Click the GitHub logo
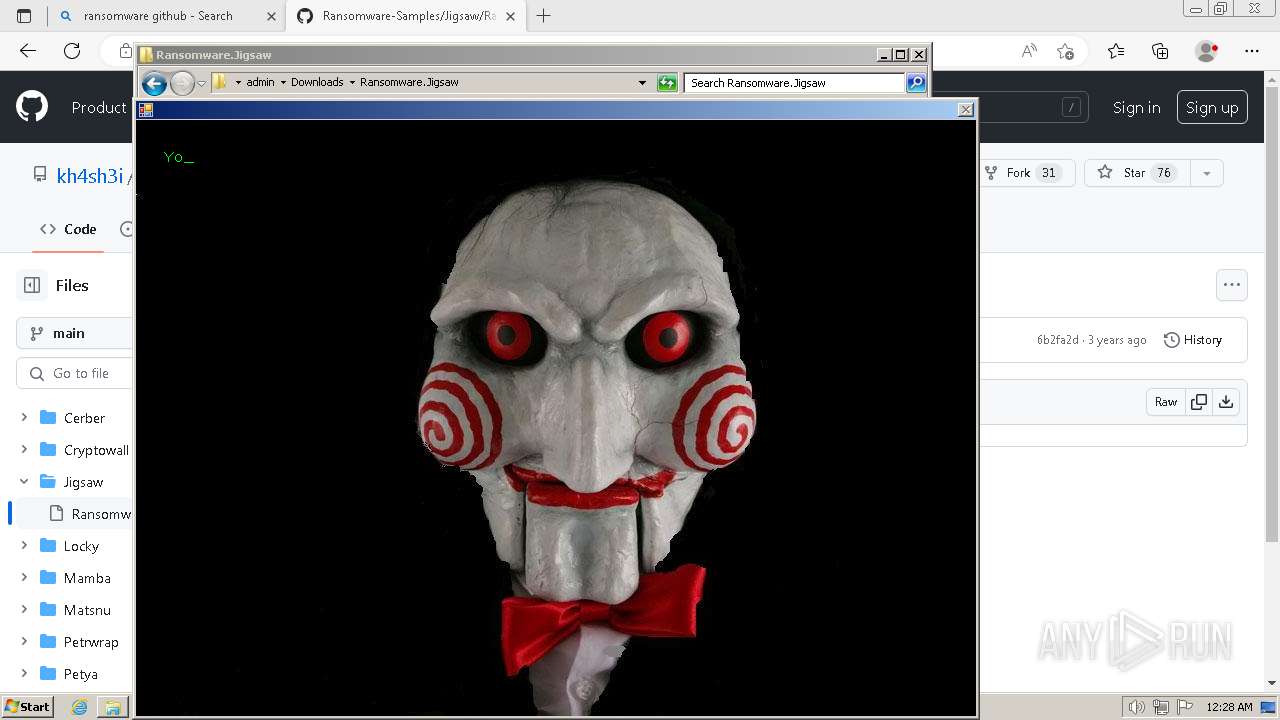The image size is (1280, 720). pyautogui.click(x=32, y=107)
